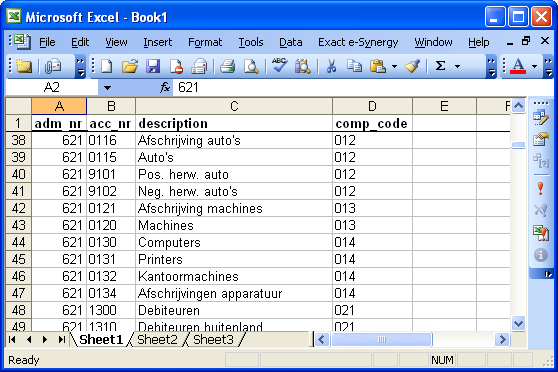
Task: Click the vertical scrollbar thumb
Action: [x=518, y=145]
